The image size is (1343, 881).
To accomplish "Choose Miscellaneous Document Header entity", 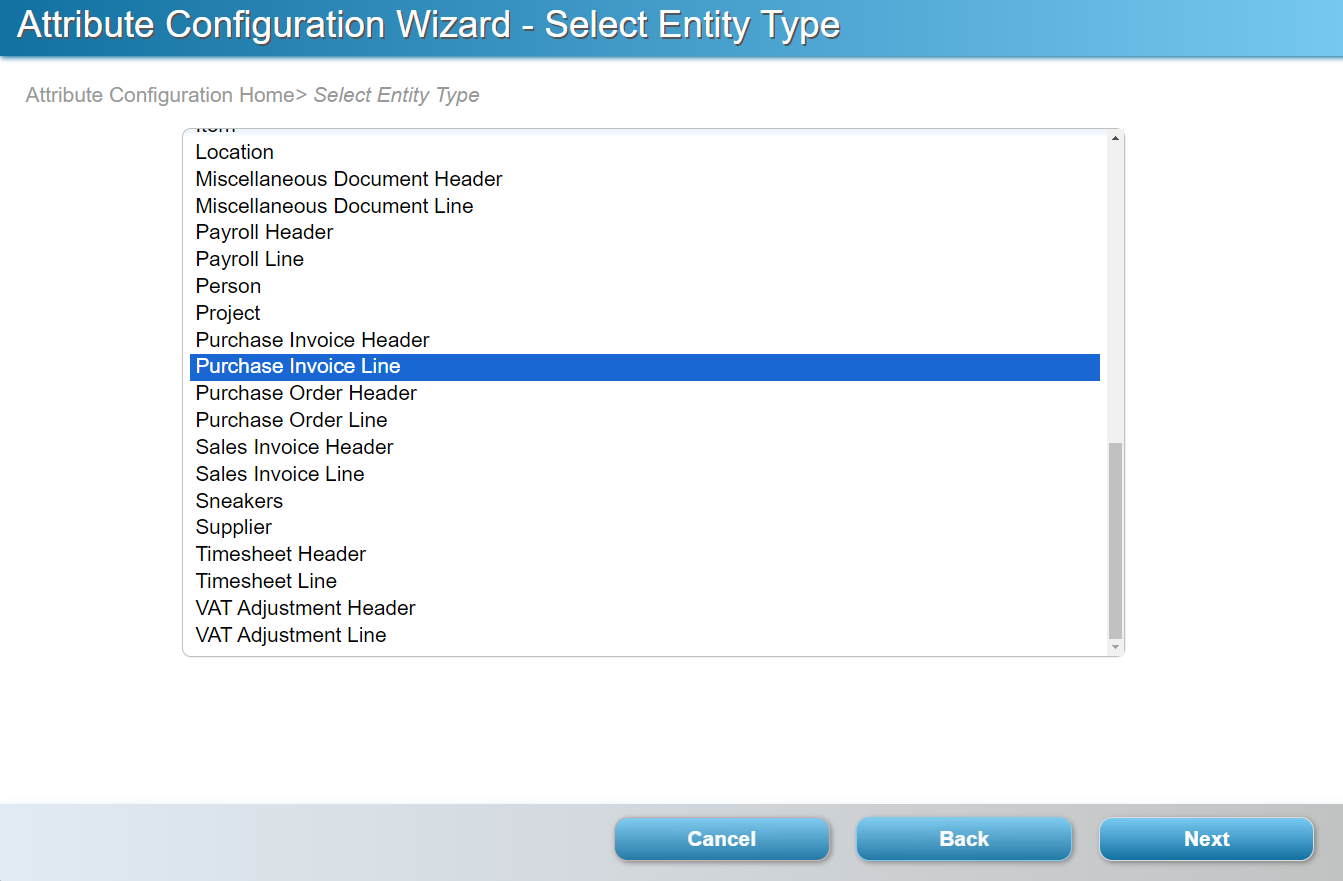I will (x=349, y=179).
